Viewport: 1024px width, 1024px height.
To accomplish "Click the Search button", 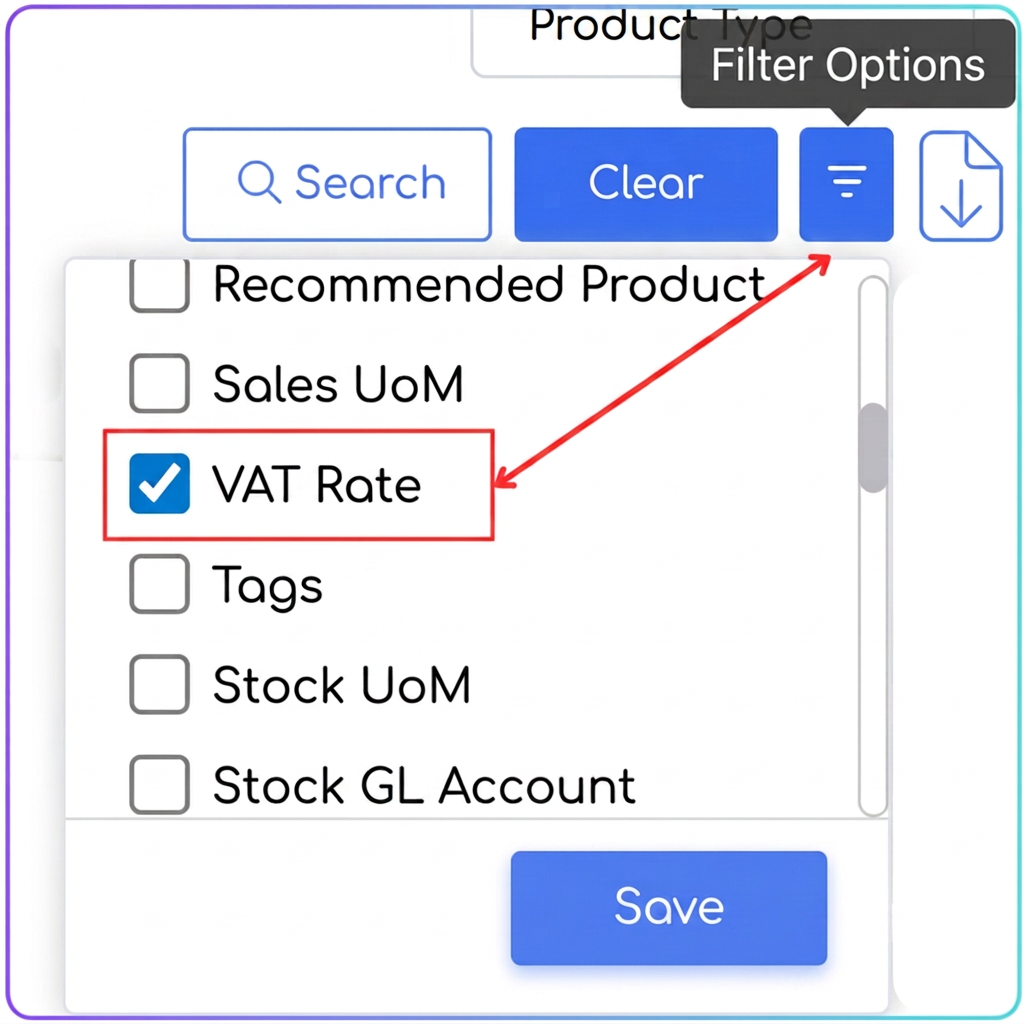I will 337,184.
